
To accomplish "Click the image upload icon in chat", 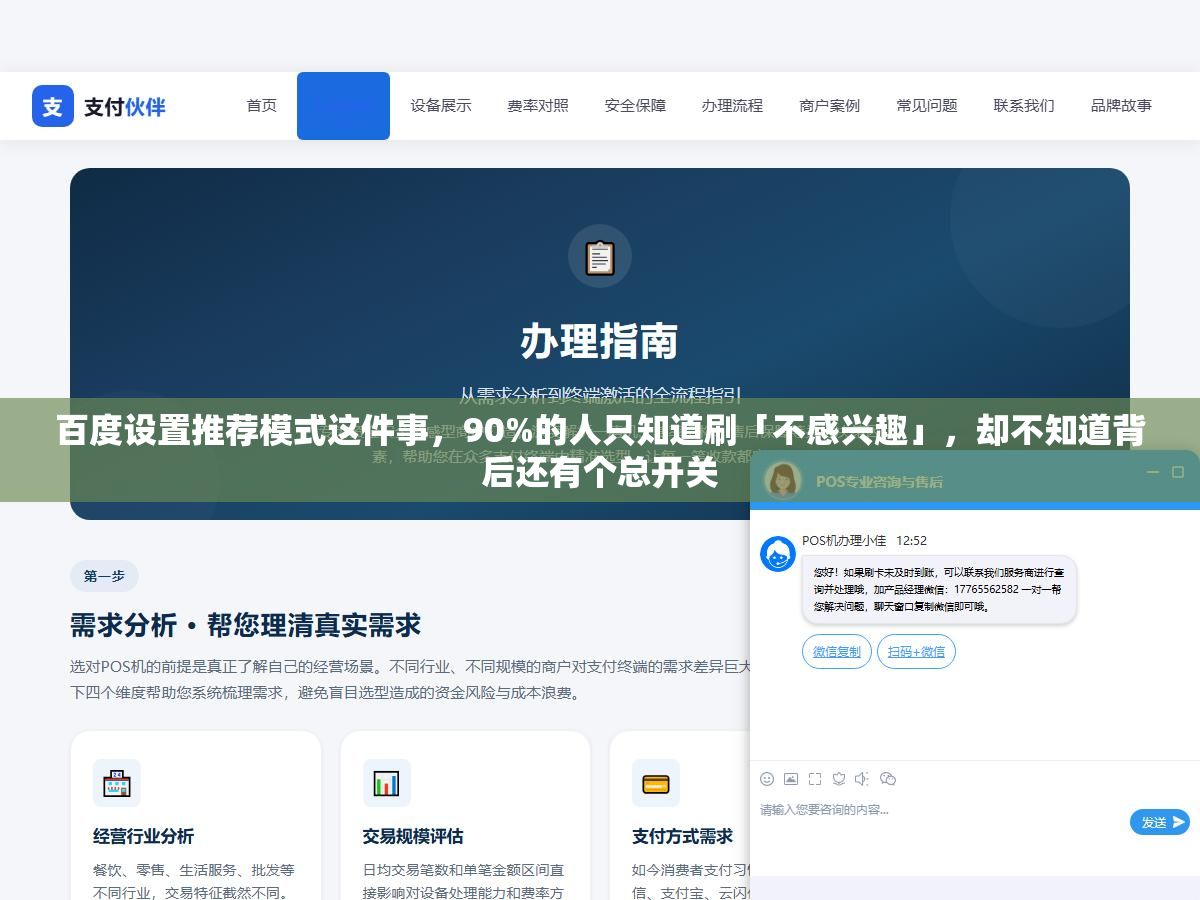I will tap(791, 778).
